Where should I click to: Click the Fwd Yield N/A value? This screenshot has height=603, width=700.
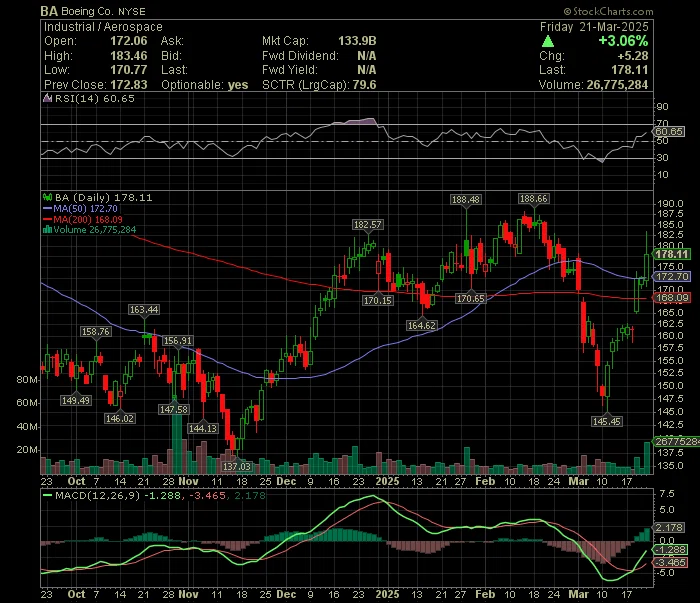367,70
